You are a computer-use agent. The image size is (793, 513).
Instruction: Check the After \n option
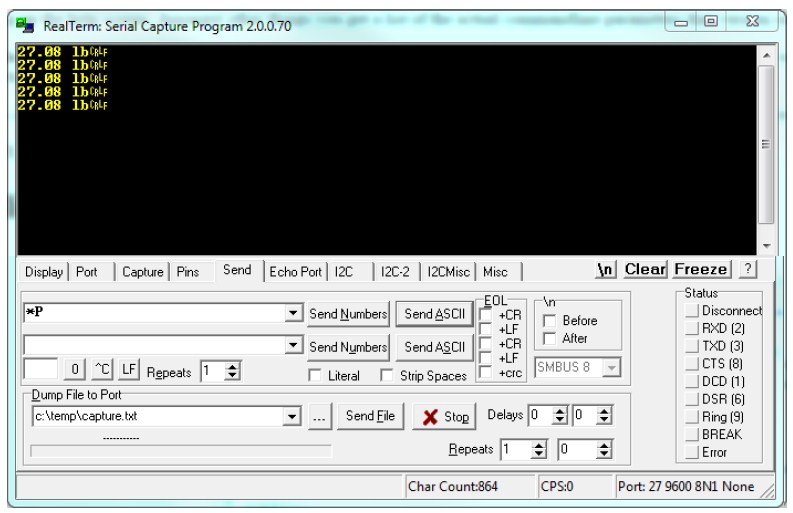pos(549,338)
